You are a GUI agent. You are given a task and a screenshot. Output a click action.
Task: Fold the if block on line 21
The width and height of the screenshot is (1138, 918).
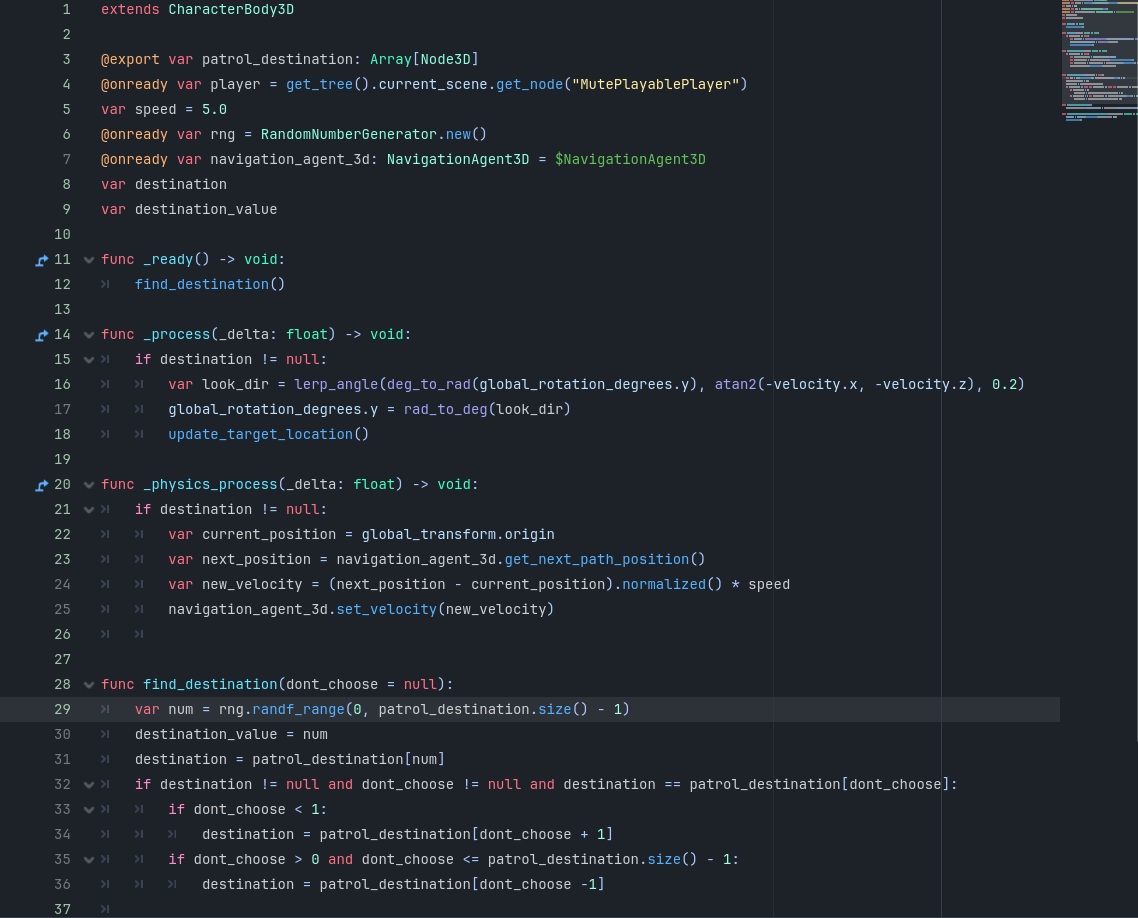[89, 510]
